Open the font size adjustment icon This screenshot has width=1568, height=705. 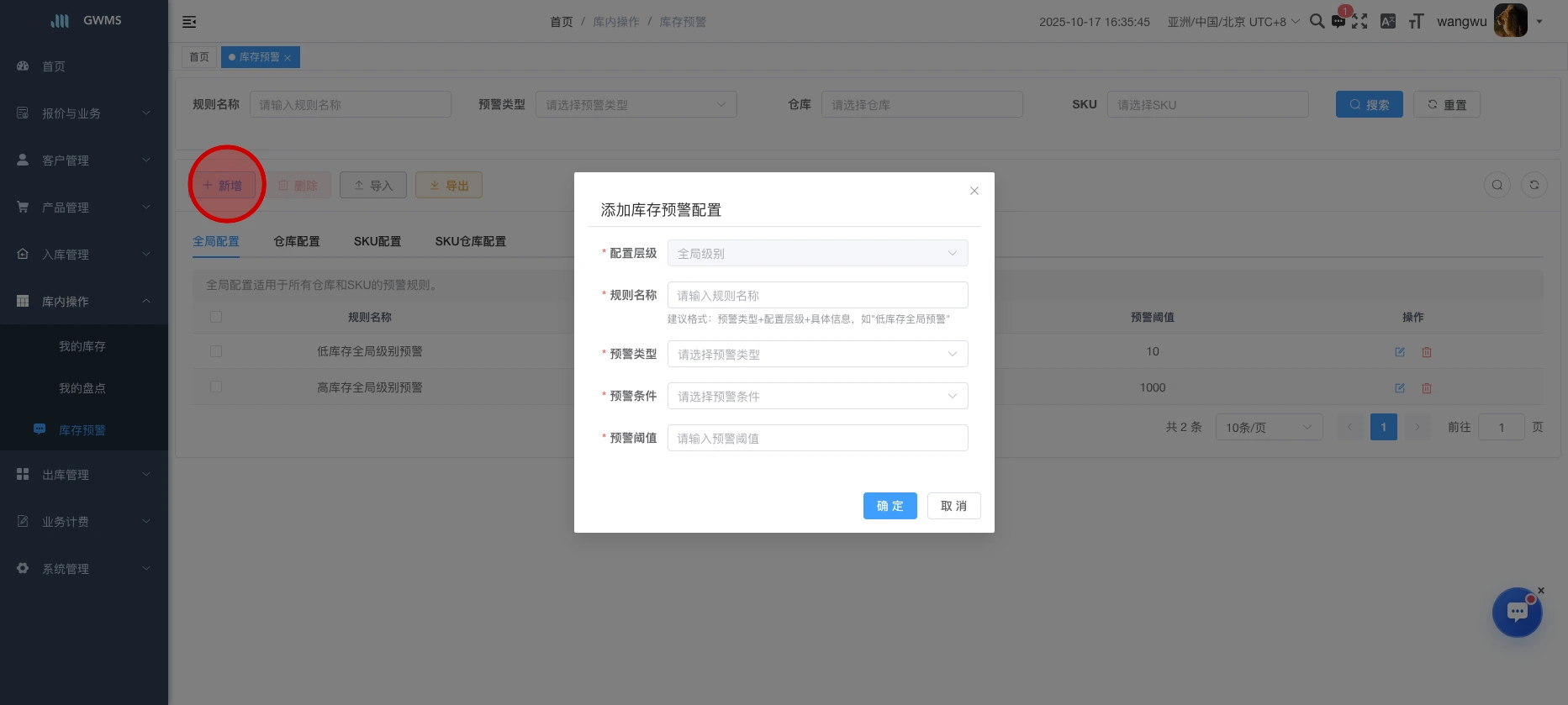(x=1416, y=22)
